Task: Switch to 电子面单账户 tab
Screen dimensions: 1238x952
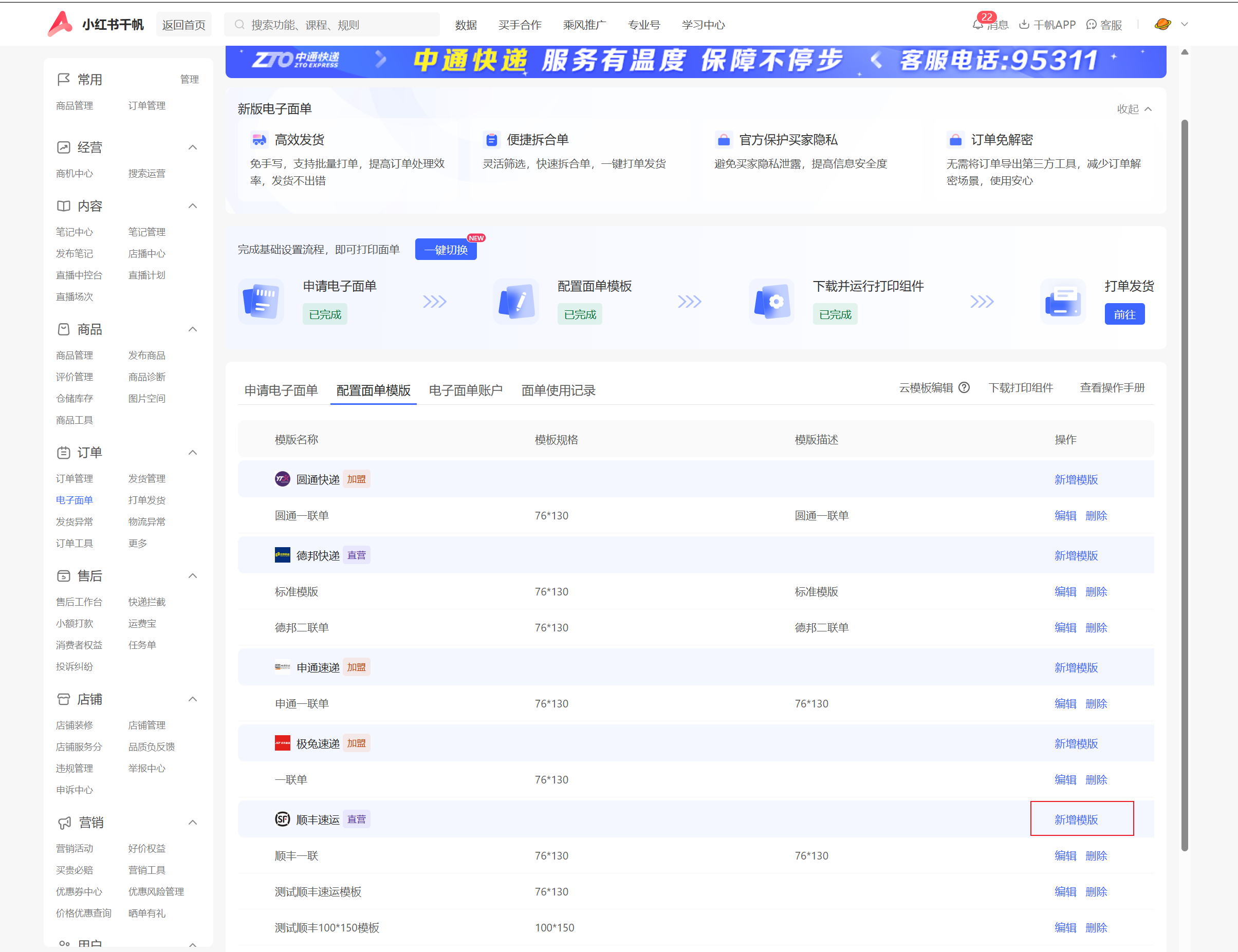Action: pyautogui.click(x=466, y=390)
